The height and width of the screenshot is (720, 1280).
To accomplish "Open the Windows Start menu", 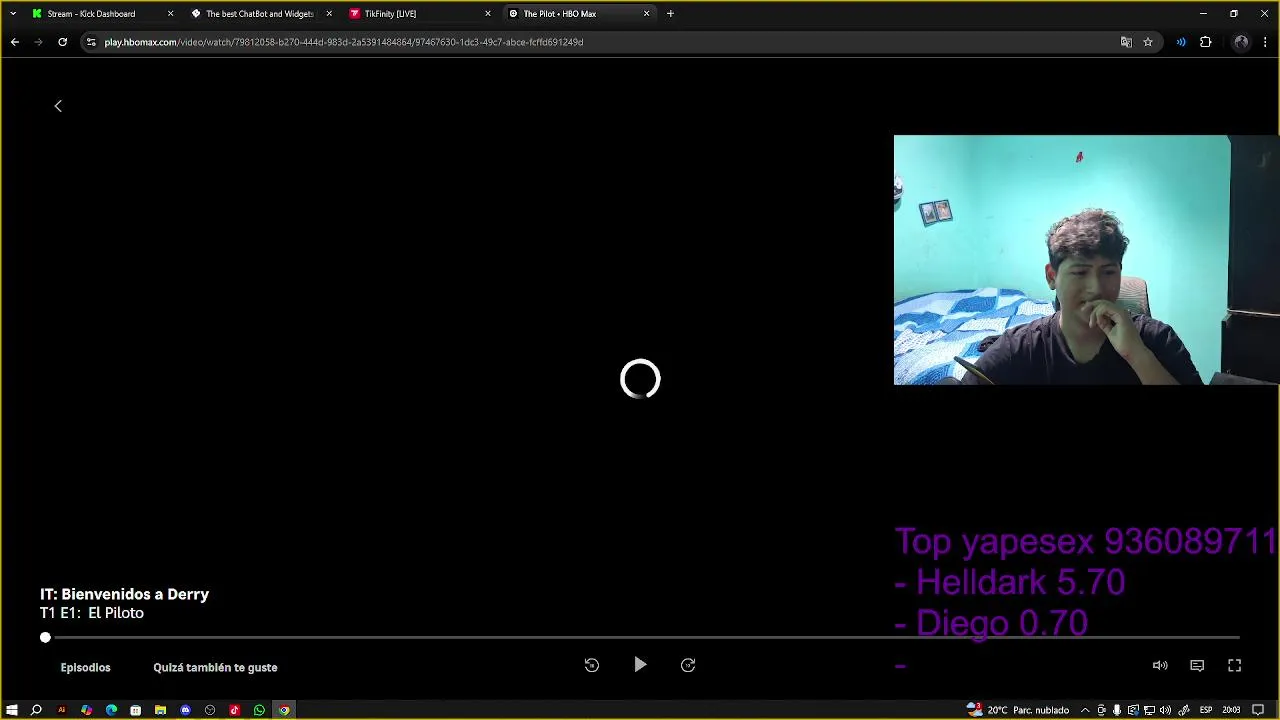I will [12, 710].
